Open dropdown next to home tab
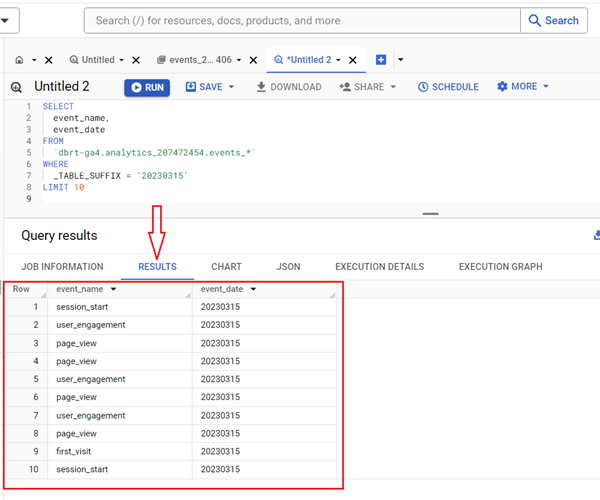This screenshot has width=600, height=500. 34,60
